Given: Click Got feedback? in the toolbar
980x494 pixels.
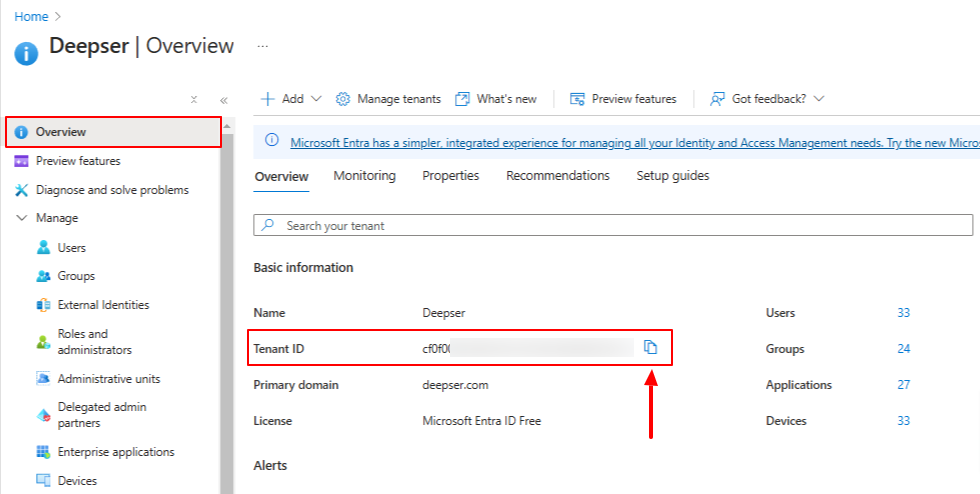Looking at the screenshot, I should click(x=769, y=99).
